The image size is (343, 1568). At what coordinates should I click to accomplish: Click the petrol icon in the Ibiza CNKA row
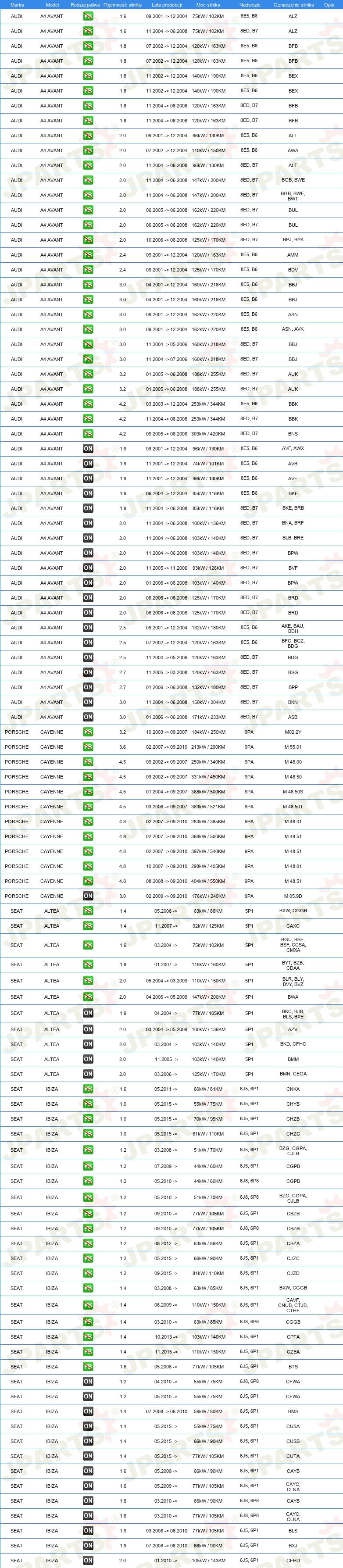tap(88, 1089)
